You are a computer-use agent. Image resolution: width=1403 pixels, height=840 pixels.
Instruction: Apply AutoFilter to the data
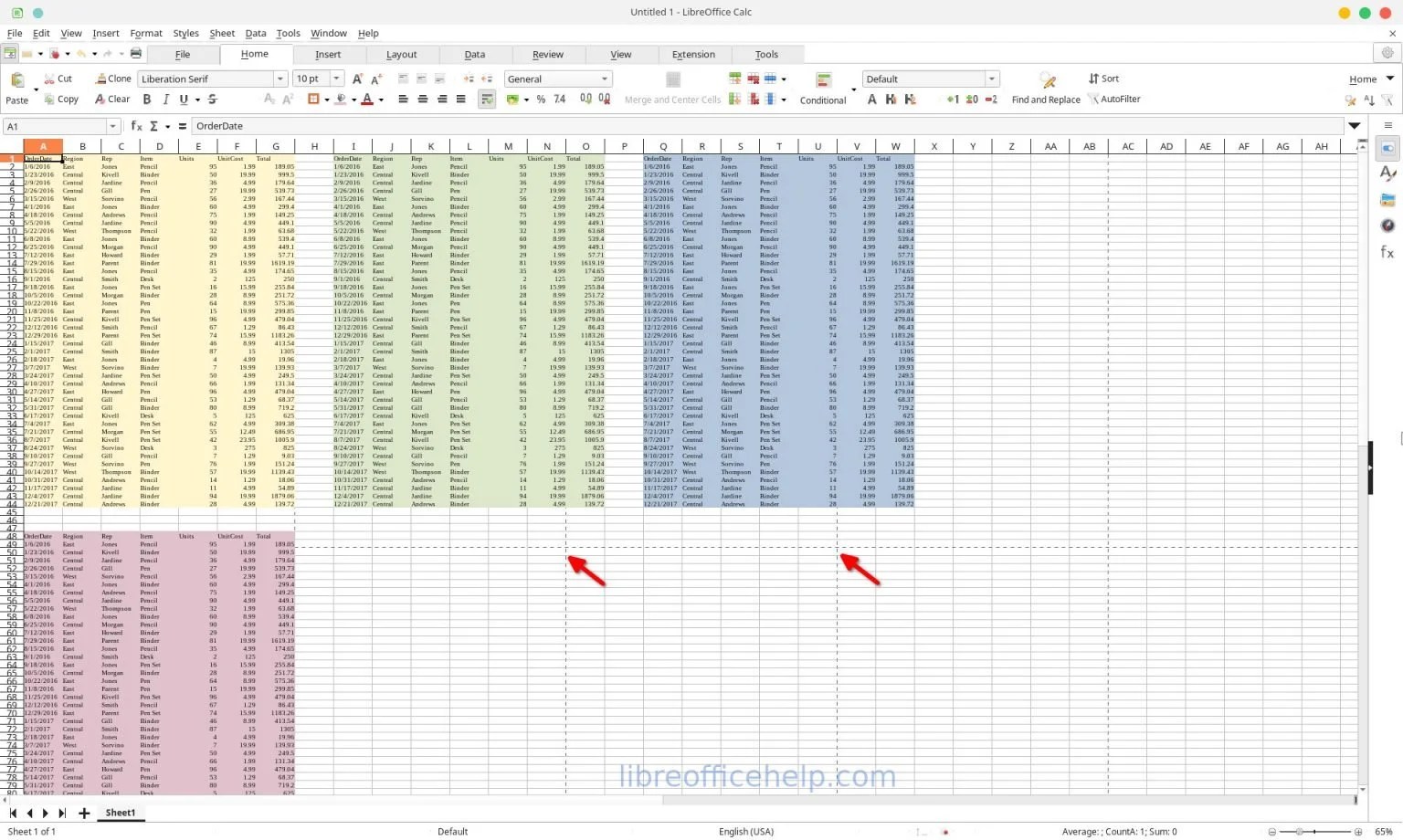click(1116, 99)
